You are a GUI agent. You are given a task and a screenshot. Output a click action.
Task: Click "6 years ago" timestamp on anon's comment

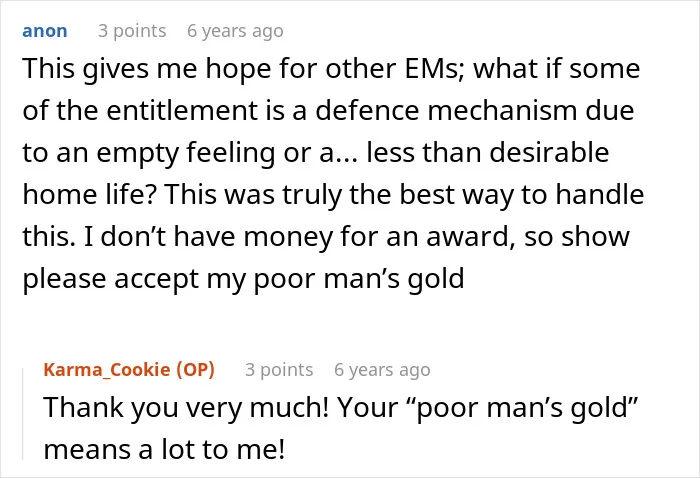tap(235, 31)
